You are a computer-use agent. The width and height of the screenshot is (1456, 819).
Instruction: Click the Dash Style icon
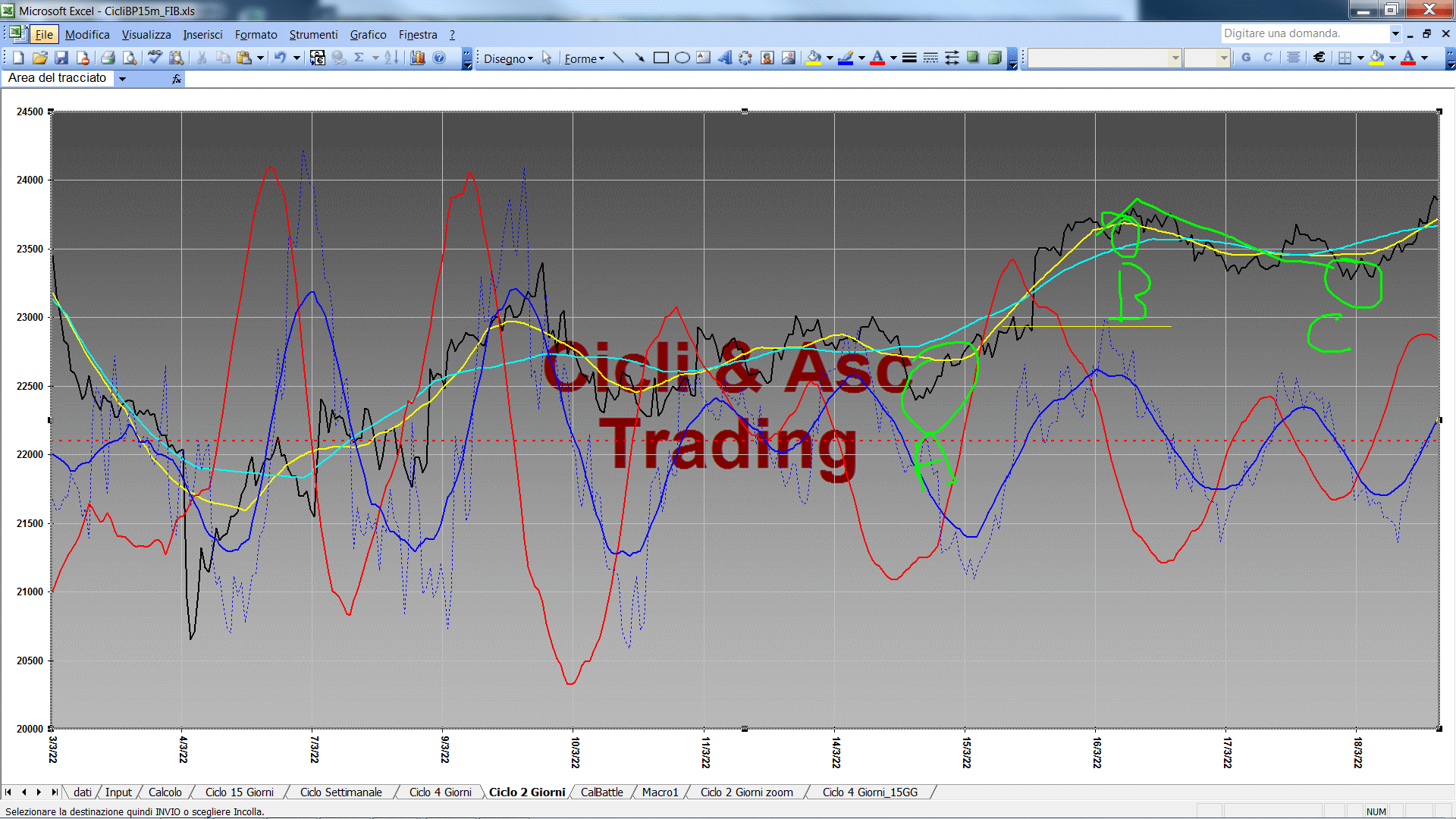[930, 58]
